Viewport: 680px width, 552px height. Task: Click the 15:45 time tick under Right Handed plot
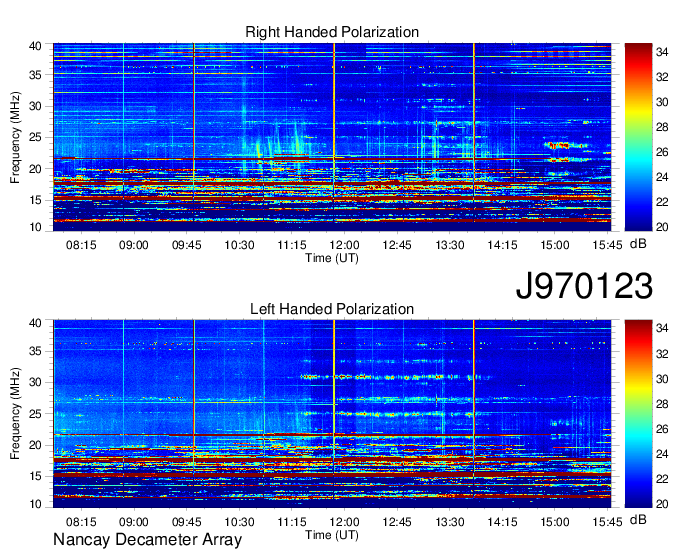[x=608, y=245]
